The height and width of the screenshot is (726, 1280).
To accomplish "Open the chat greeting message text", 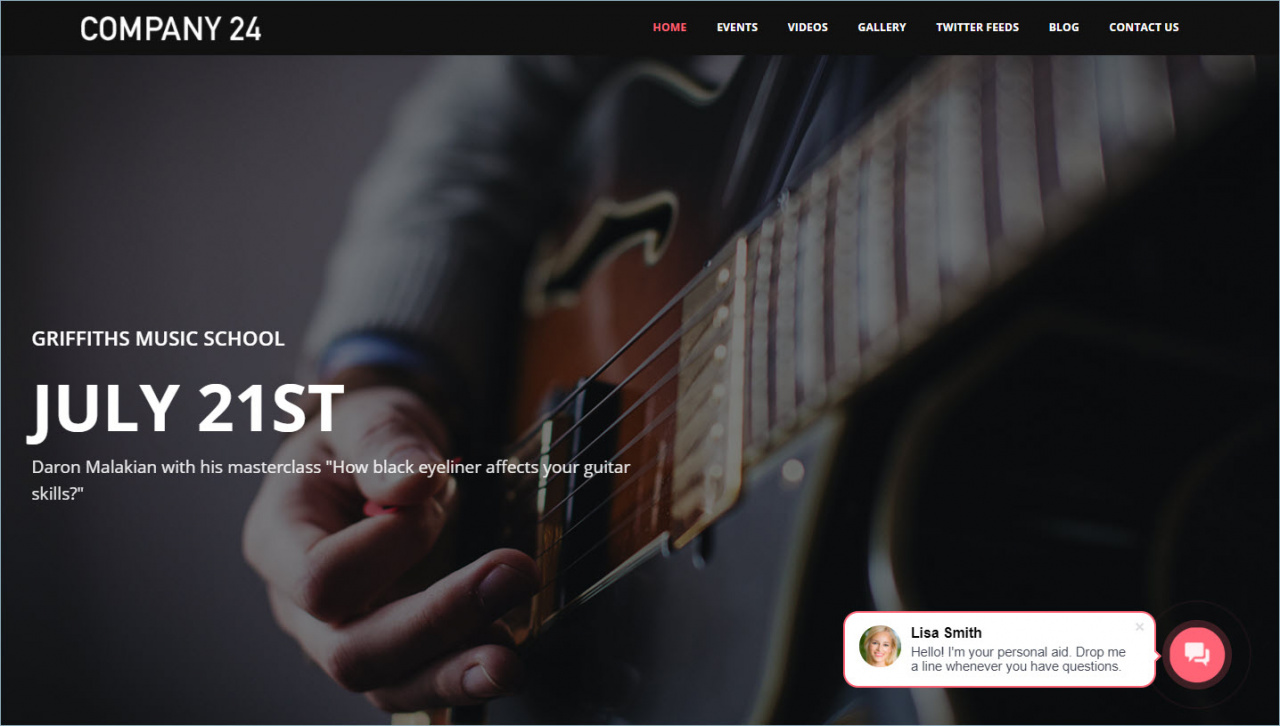I will [x=1018, y=659].
